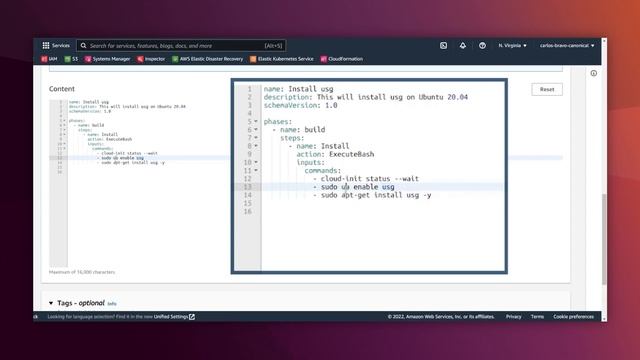Click 'cloud-init status --wait' in enlarged editor
Image resolution: width=640 pixels, height=360 pixels.
[x=370, y=179]
